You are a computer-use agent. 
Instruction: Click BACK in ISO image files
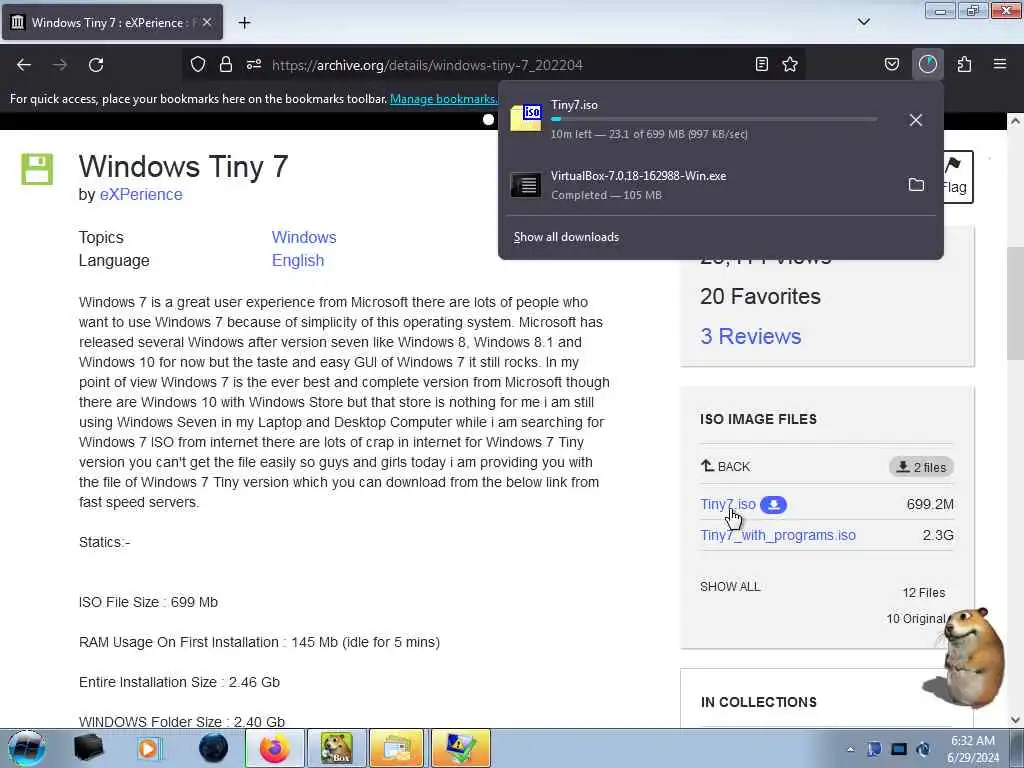tap(726, 466)
